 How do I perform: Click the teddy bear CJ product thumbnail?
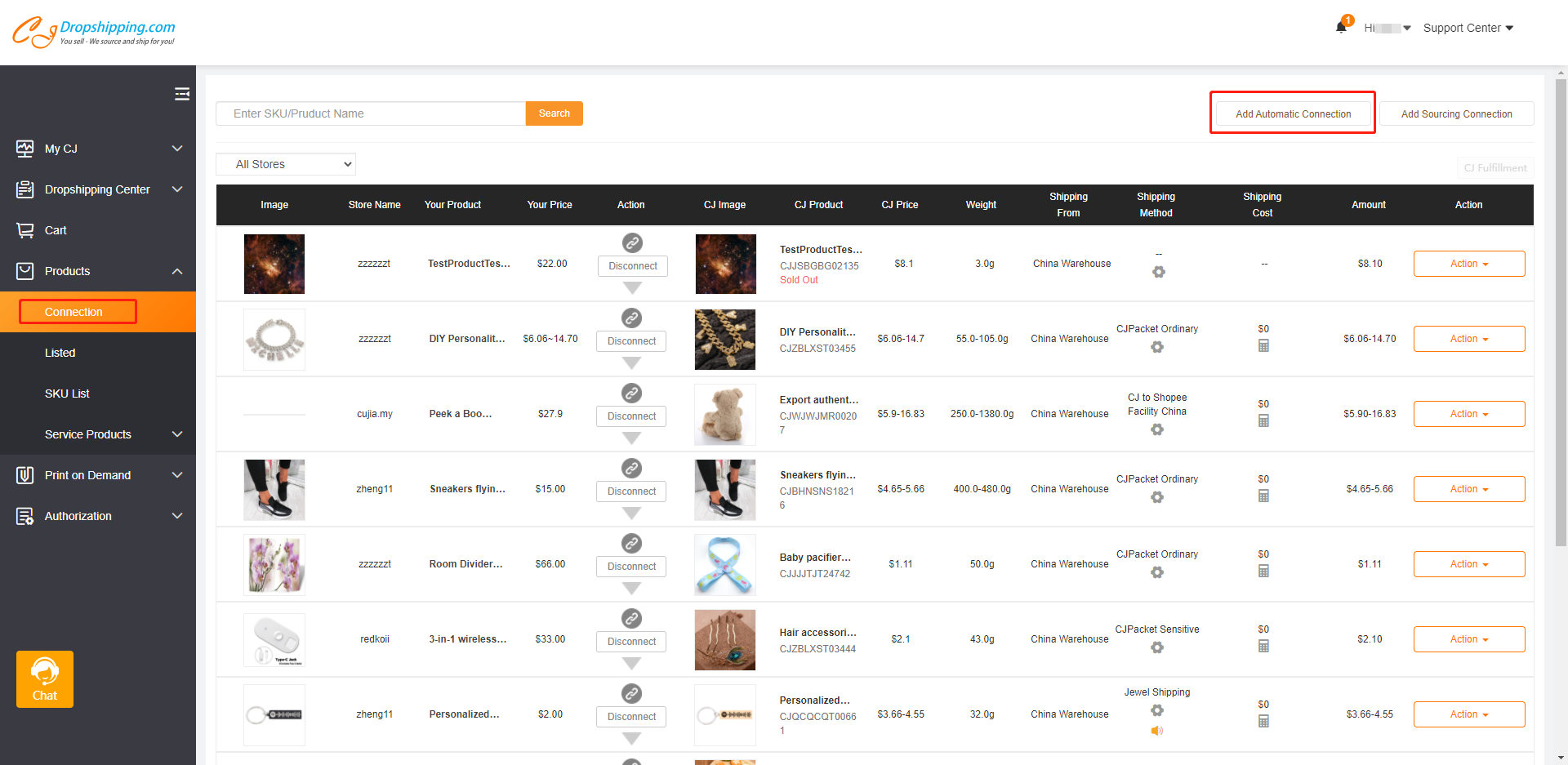click(724, 414)
